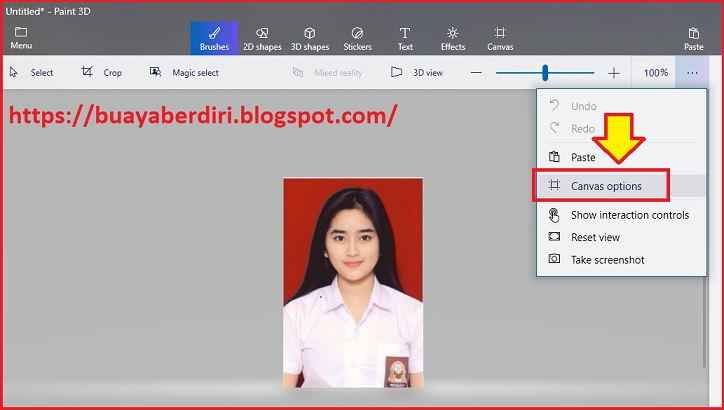Switch to the Stickers tab

click(x=357, y=38)
